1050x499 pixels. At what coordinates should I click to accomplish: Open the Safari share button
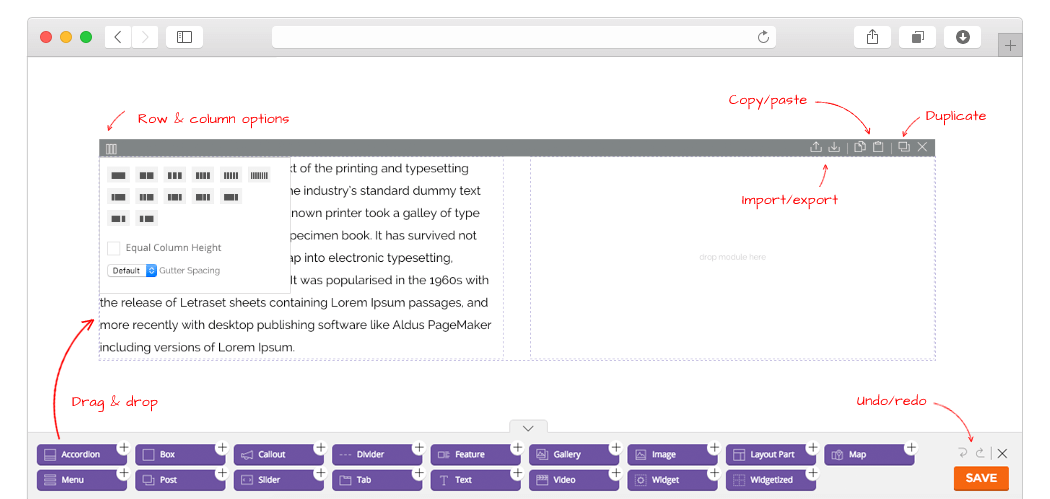(872, 38)
